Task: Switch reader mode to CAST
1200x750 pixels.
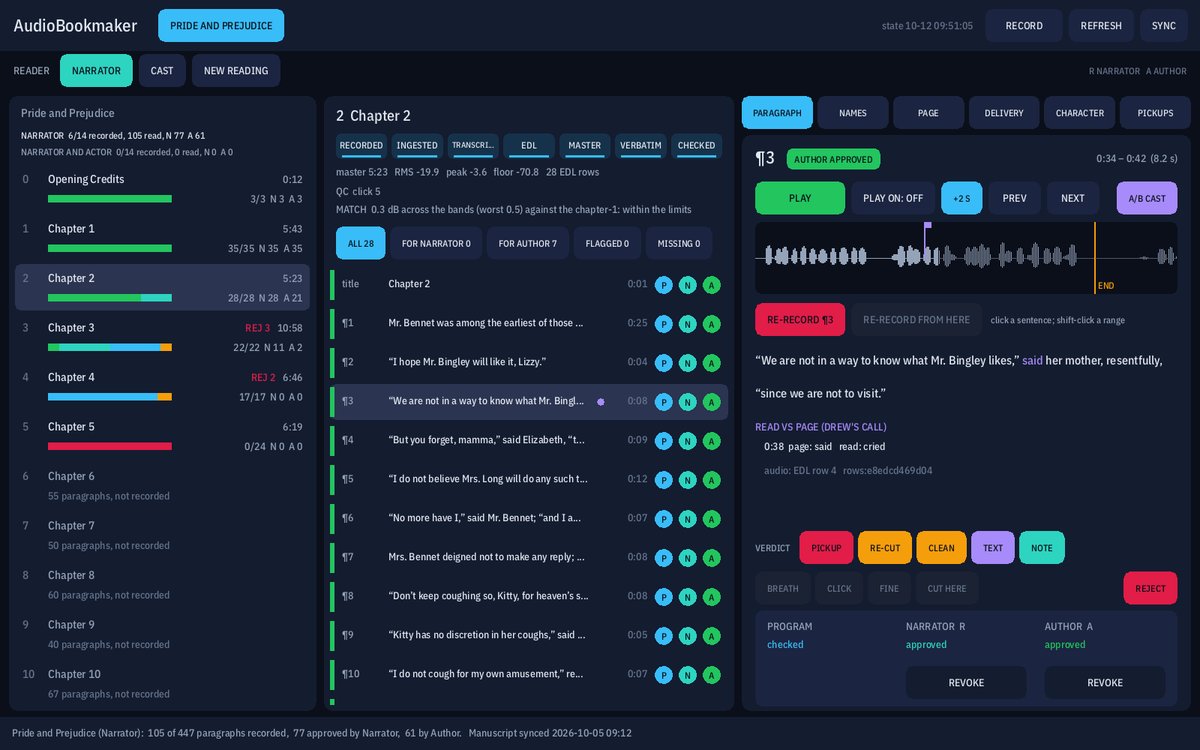Action: pyautogui.click(x=162, y=71)
